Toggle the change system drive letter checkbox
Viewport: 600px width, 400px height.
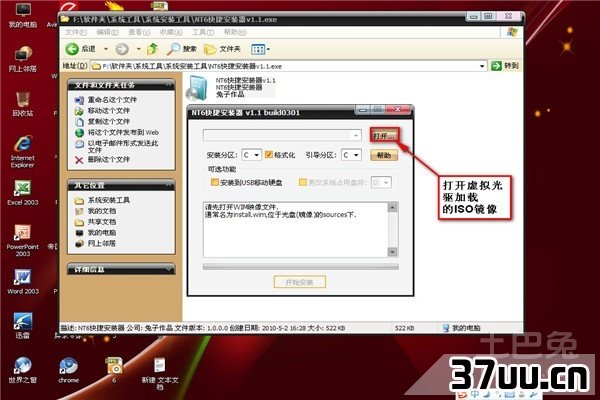303,182
